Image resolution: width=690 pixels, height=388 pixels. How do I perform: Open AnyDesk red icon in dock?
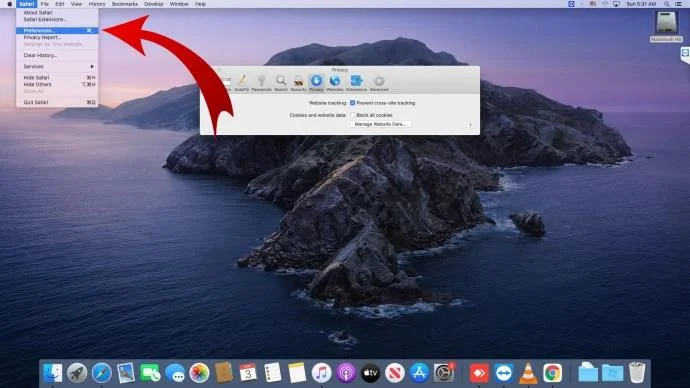click(479, 373)
